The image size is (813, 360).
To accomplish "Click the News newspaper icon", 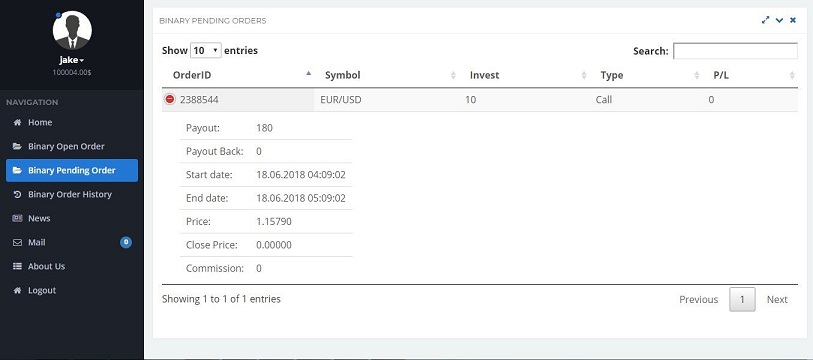I will pos(17,218).
